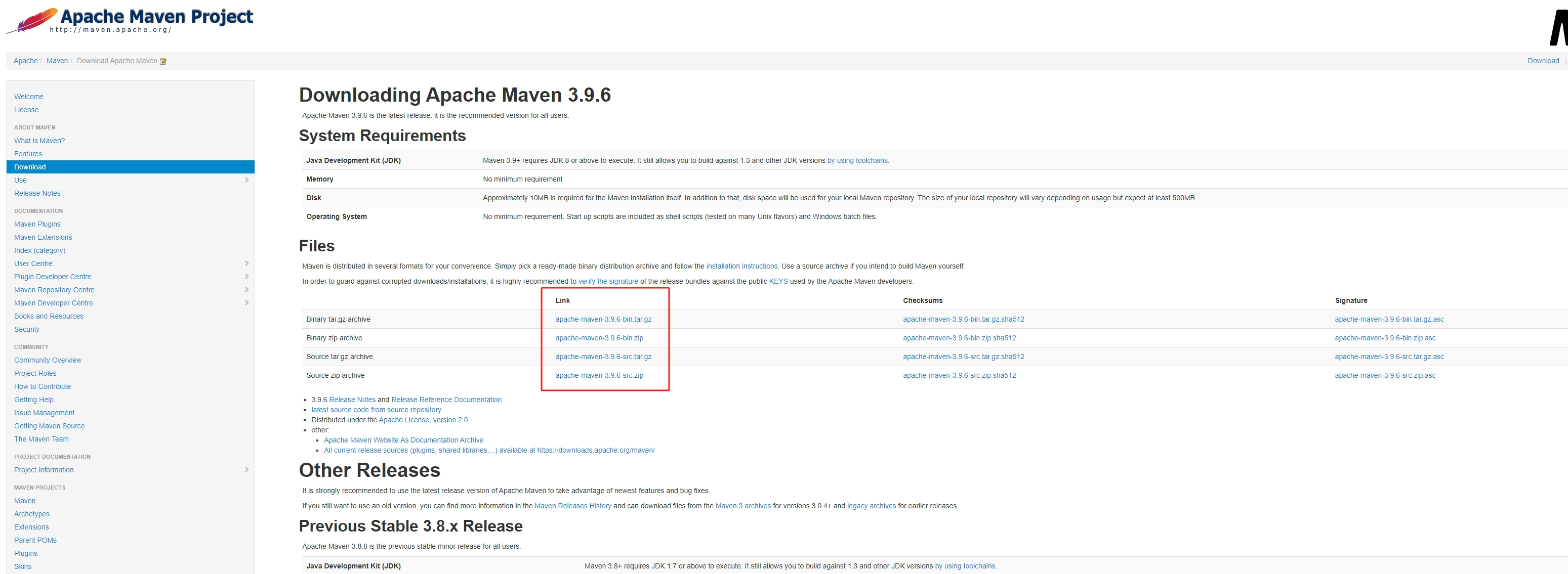The width and height of the screenshot is (1568, 574).
Task: Open apache-maven-3.9.6-src.tar.gz.sha512 checksum
Action: [x=964, y=357]
